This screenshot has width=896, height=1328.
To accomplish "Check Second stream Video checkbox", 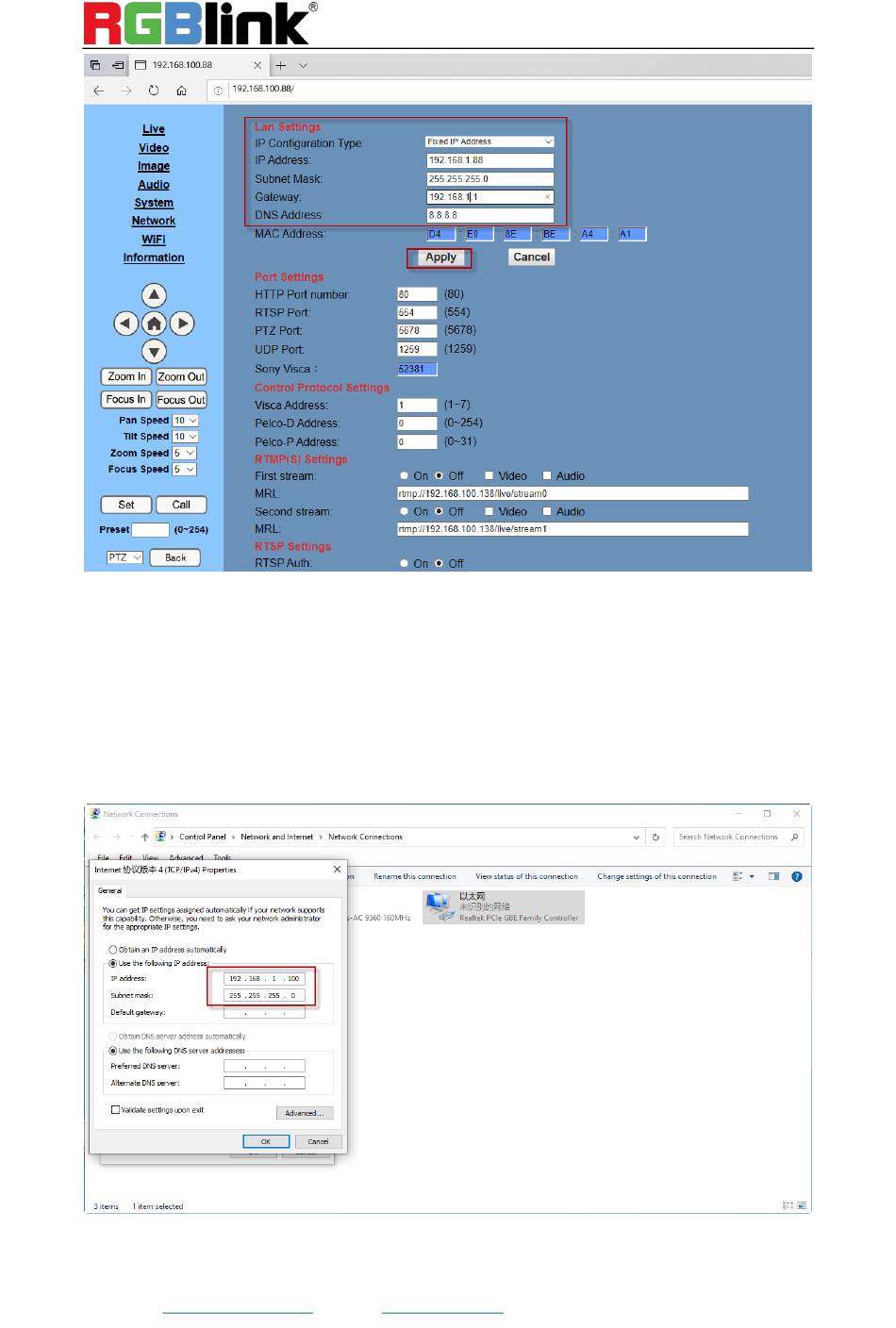I will pos(489,512).
